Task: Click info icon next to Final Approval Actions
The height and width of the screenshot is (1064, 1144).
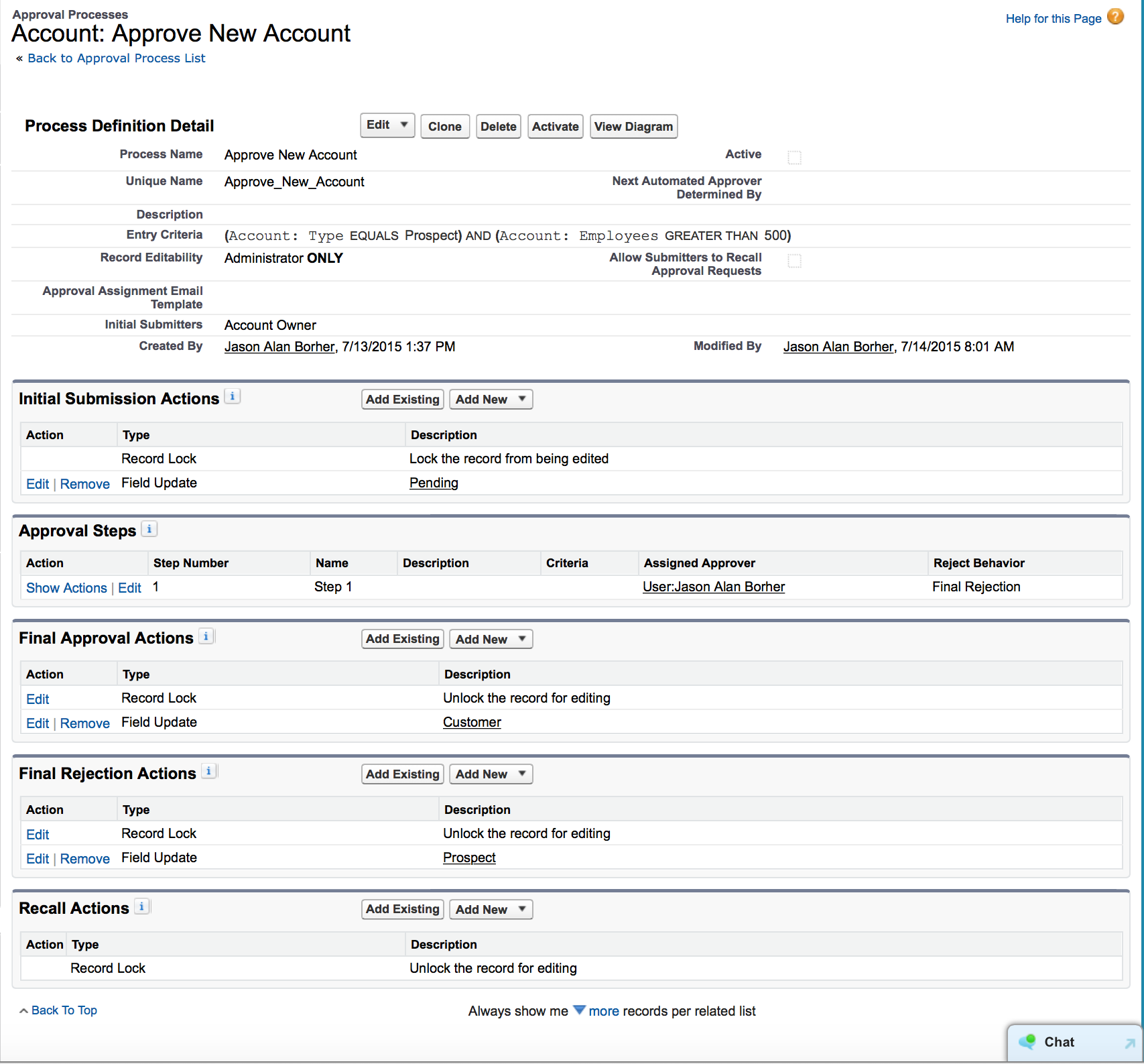Action: click(206, 636)
